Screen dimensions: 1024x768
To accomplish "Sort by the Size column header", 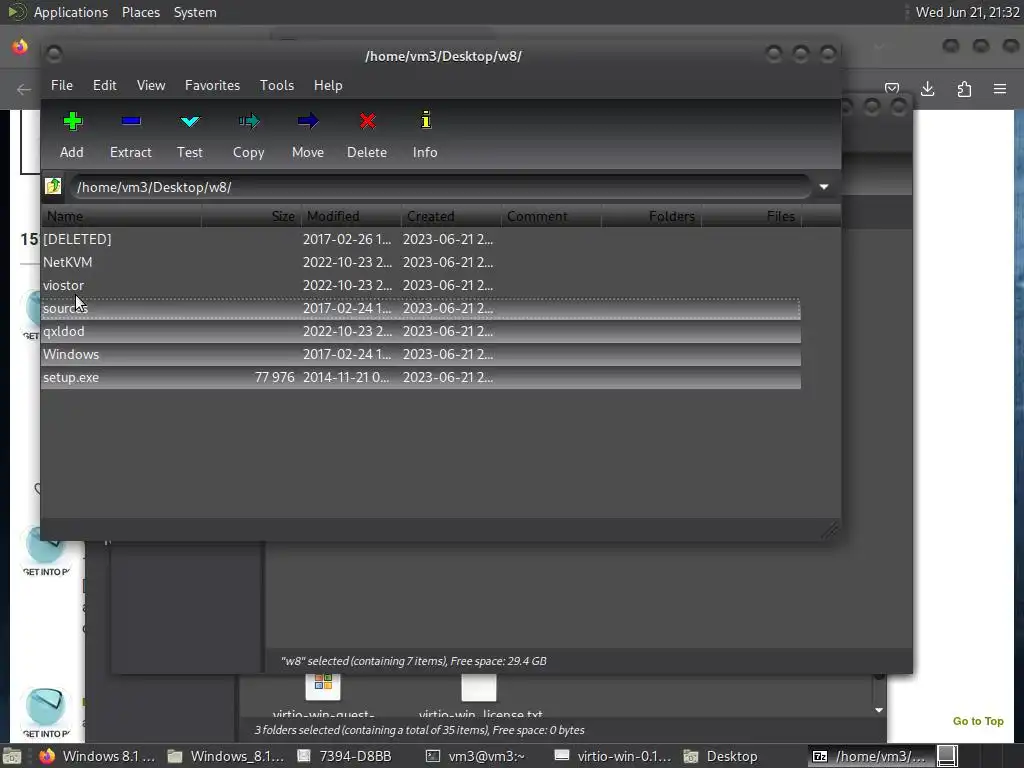I will coord(251,216).
